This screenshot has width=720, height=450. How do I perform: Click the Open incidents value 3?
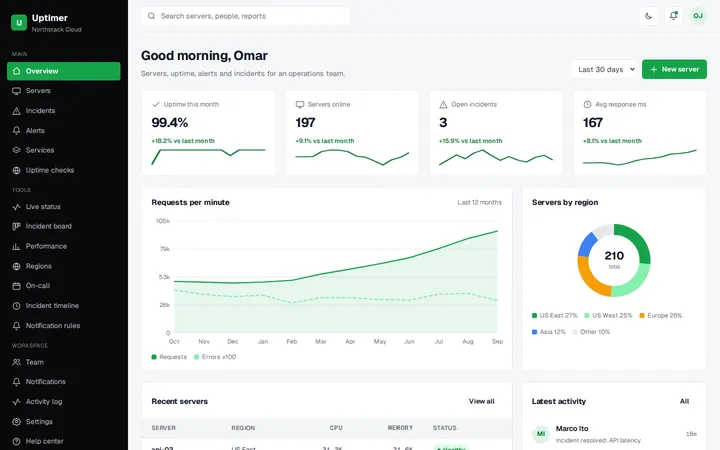443,123
